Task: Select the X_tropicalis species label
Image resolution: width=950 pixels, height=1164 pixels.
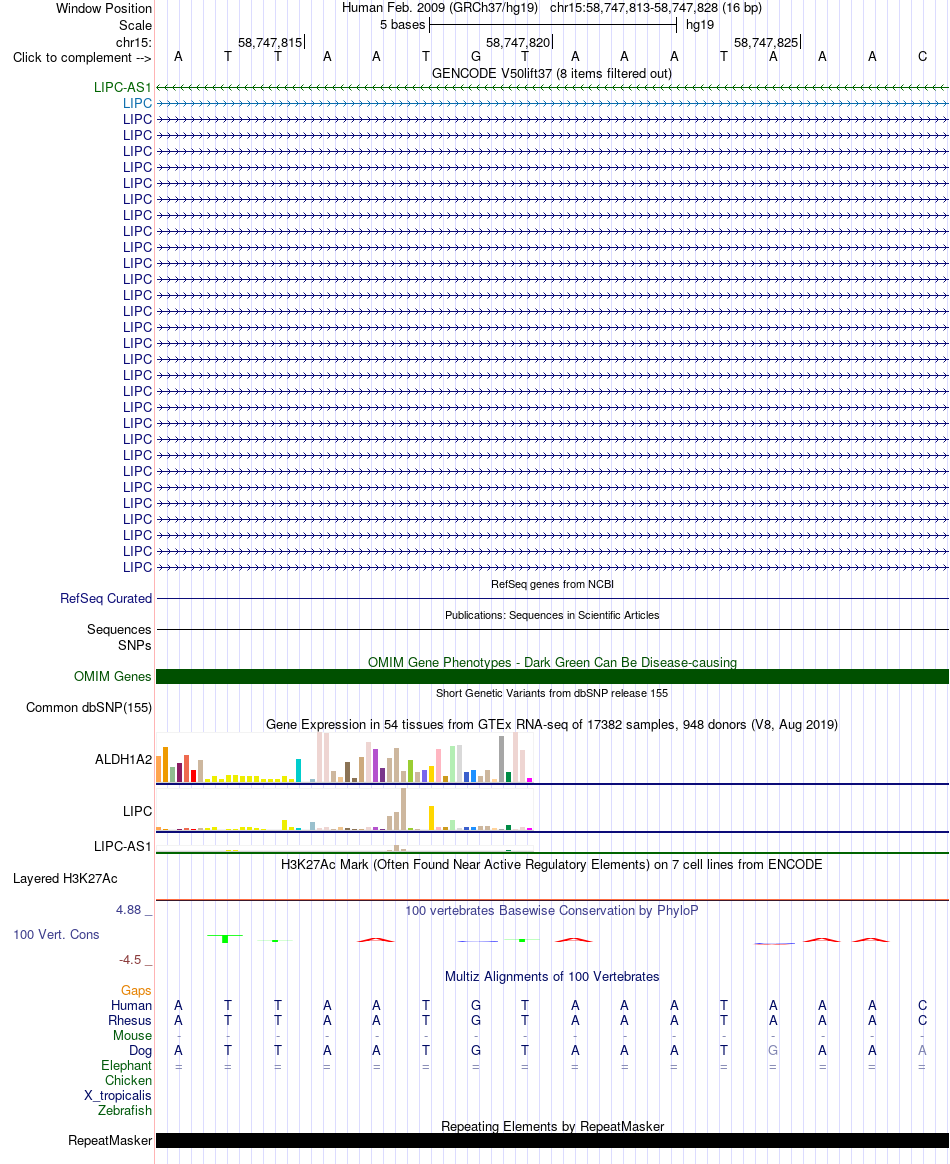Action: click(117, 1096)
